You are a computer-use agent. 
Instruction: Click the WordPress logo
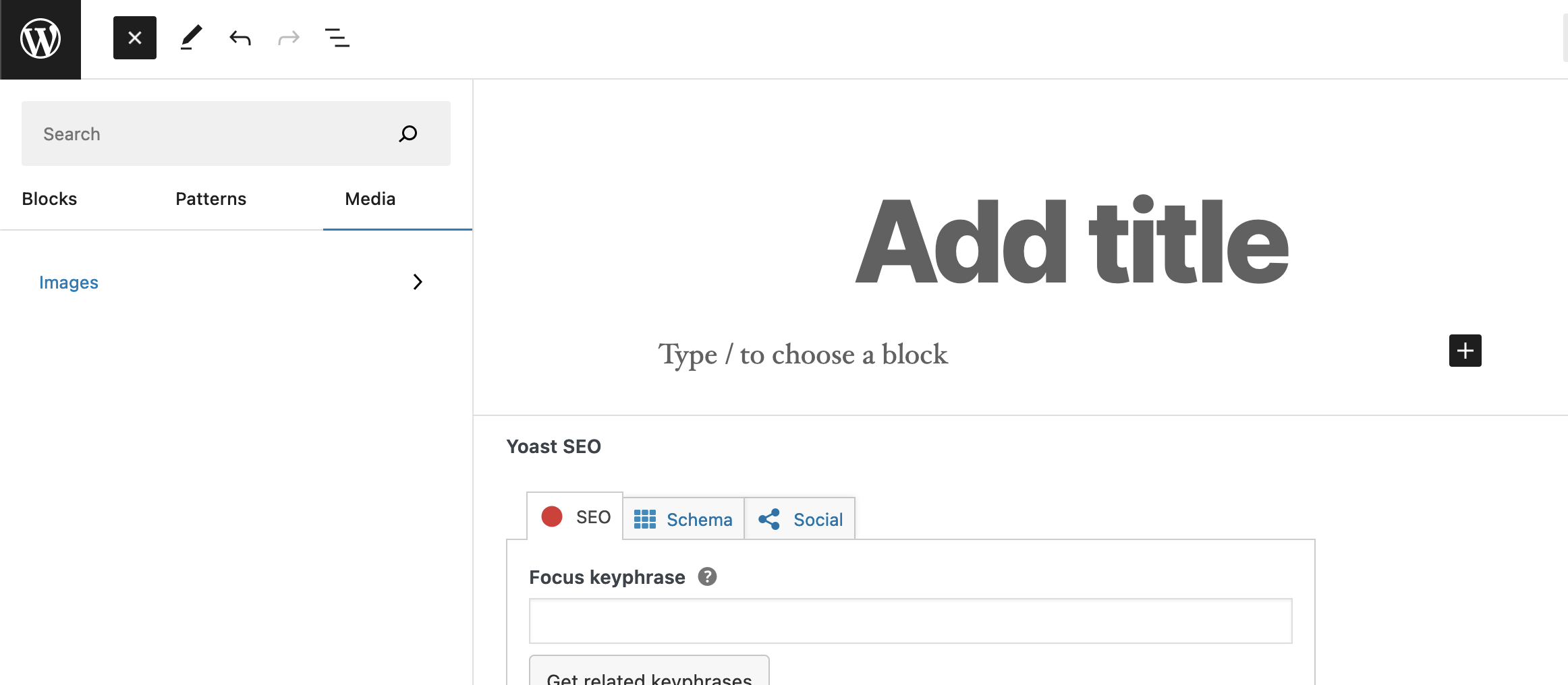click(40, 38)
